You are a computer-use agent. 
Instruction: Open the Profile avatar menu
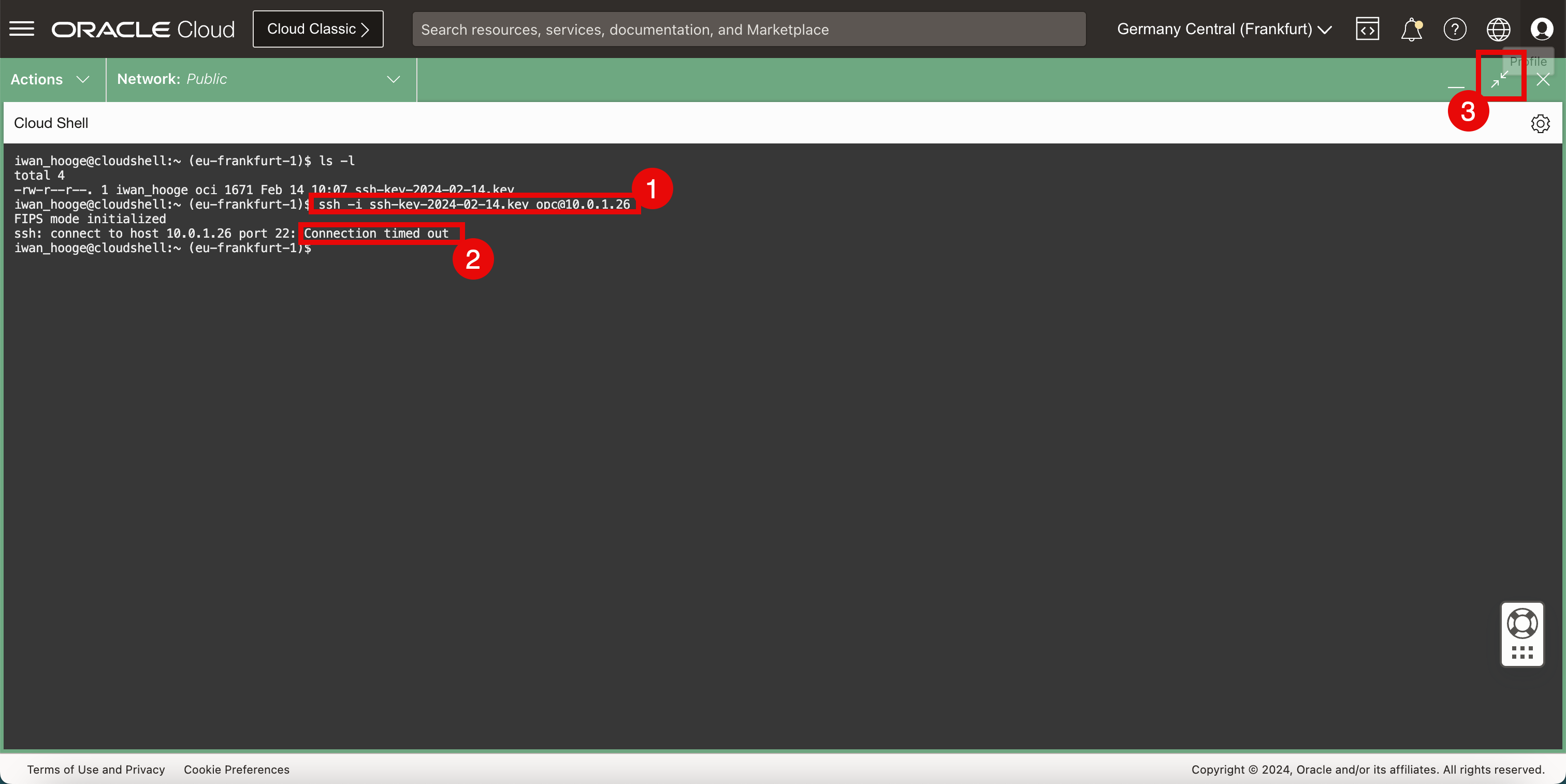[1541, 28]
